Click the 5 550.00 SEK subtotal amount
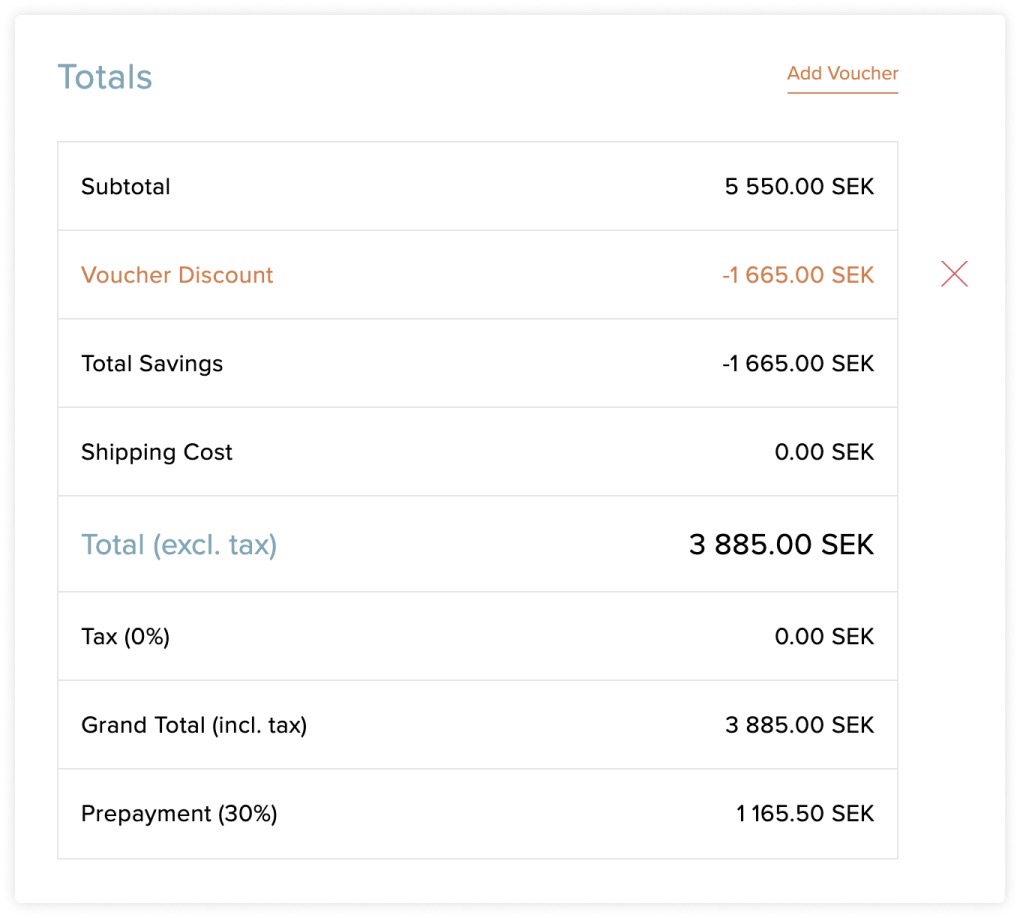This screenshot has width=1021, height=918. (799, 187)
